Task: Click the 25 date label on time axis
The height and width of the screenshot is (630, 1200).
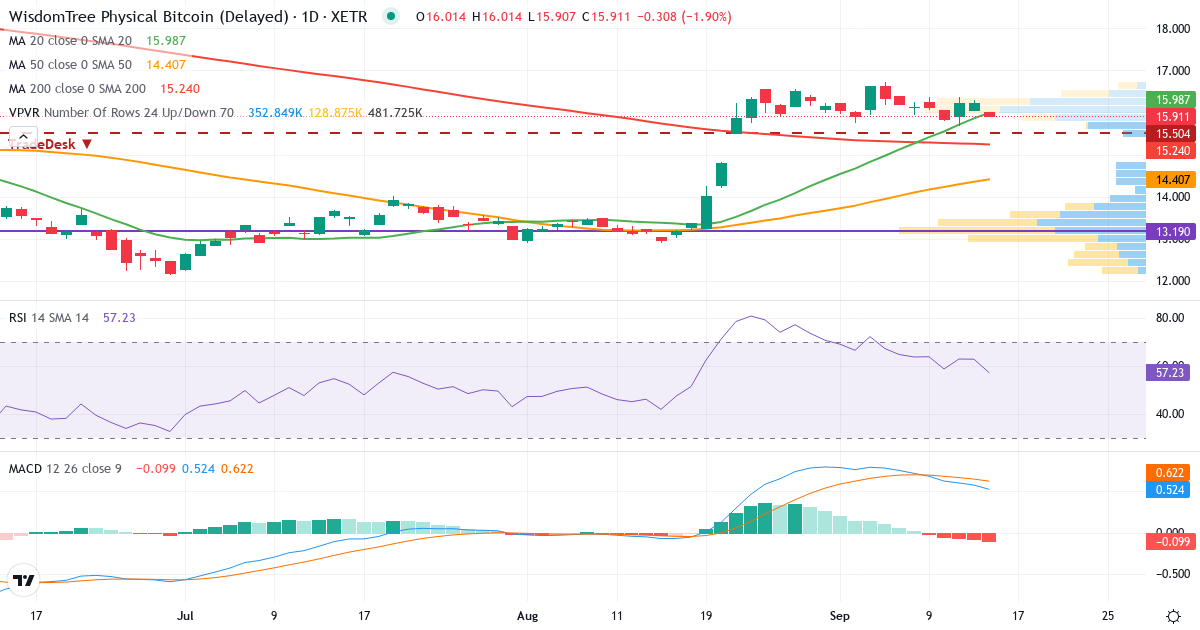Action: pos(1108,616)
